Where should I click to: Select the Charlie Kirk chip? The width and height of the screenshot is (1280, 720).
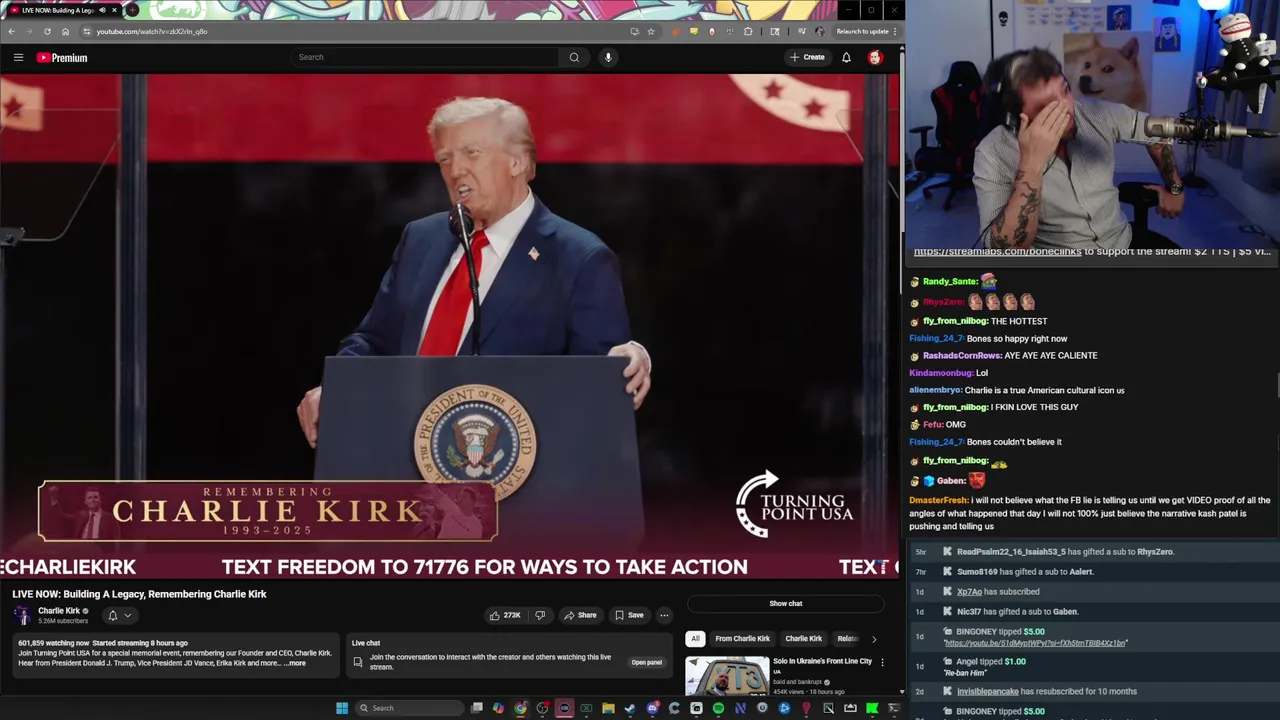[803, 638]
